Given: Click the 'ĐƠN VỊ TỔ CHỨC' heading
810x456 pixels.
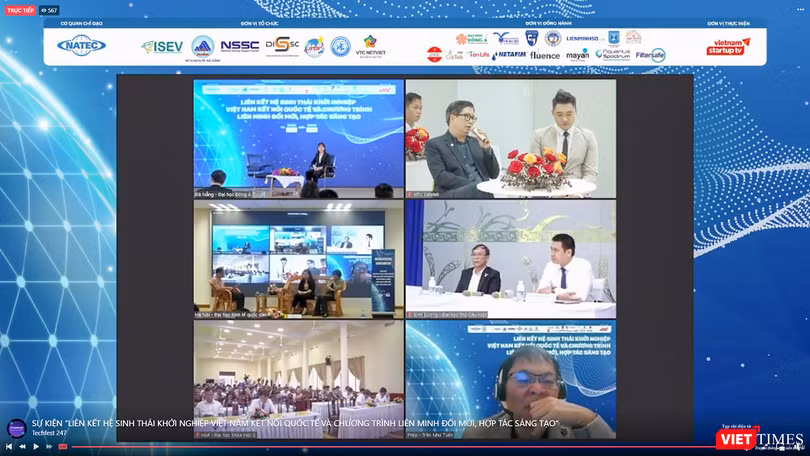Looking at the screenshot, I should (259, 24).
